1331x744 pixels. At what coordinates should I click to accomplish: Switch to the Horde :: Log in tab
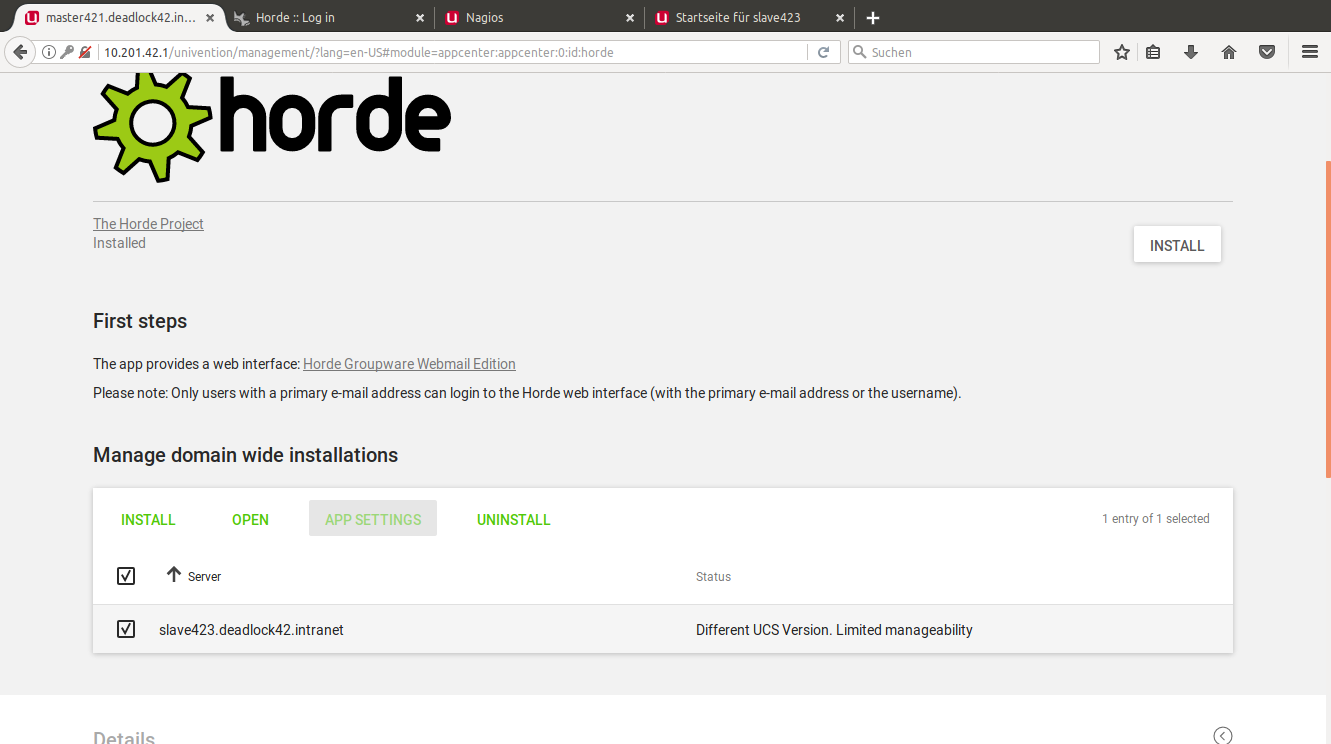point(295,18)
